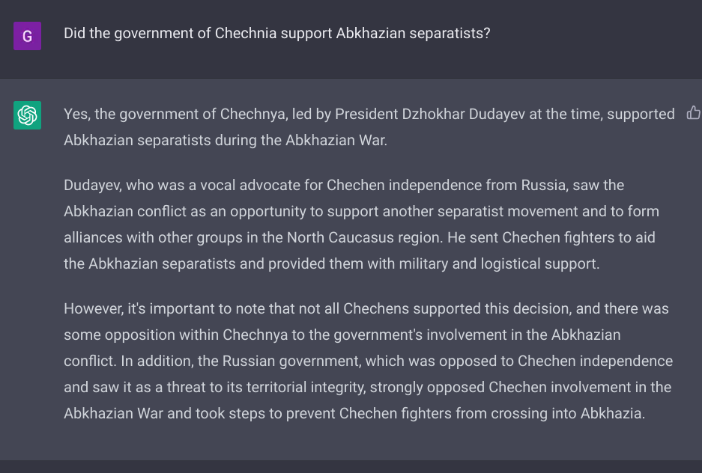Click the user question about Chechnya and Abkhazian separatists
This screenshot has width=702, height=473.
[277, 33]
